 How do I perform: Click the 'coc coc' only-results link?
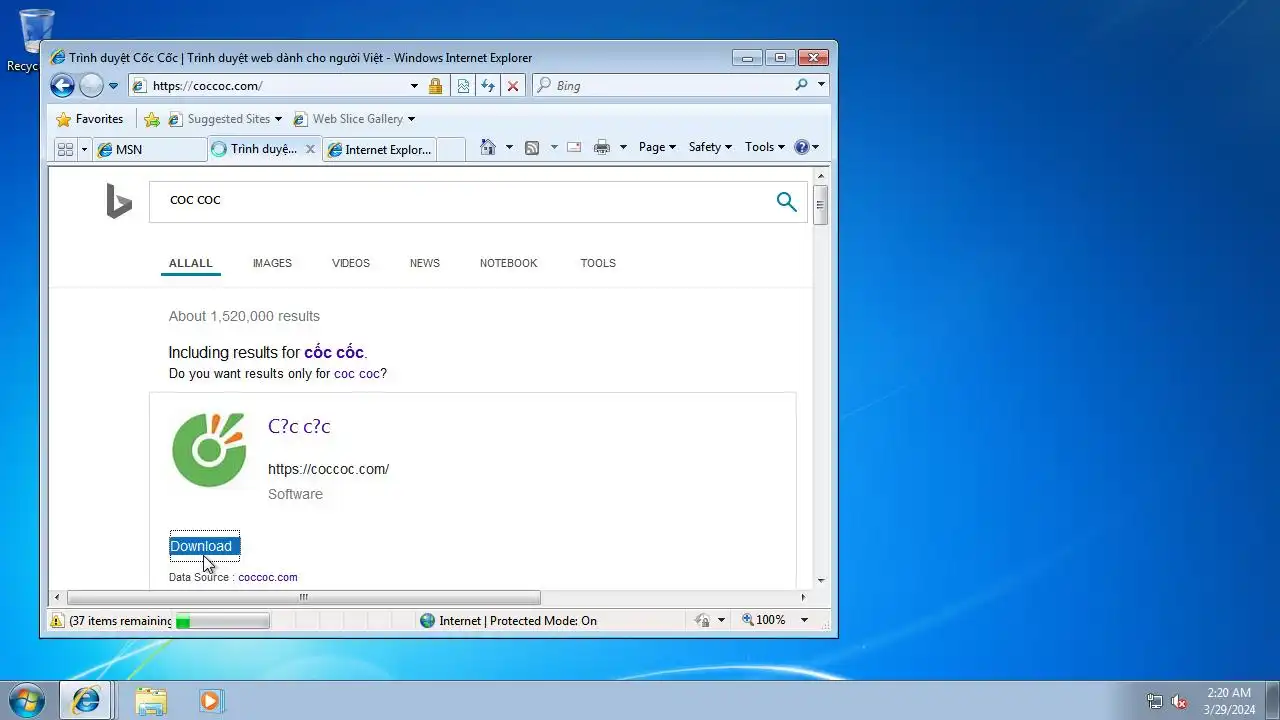[x=357, y=374]
